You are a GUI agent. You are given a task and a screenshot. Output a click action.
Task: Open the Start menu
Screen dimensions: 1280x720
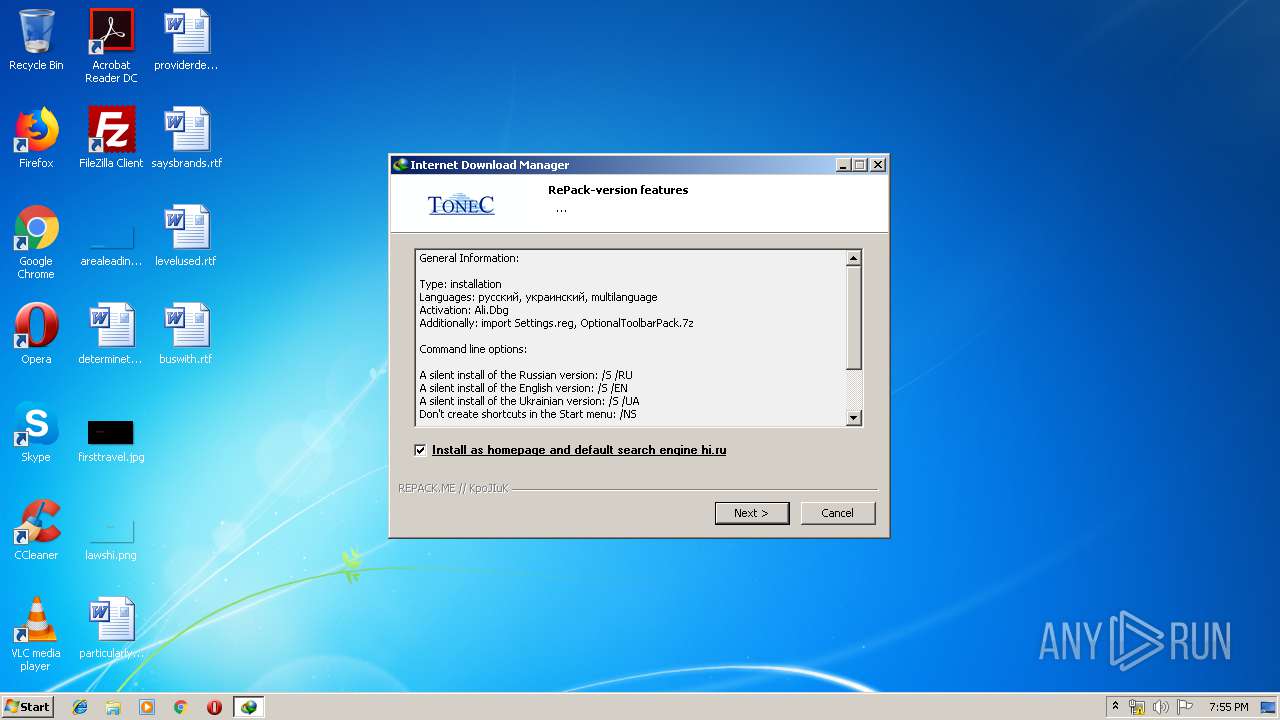[x=27, y=707]
